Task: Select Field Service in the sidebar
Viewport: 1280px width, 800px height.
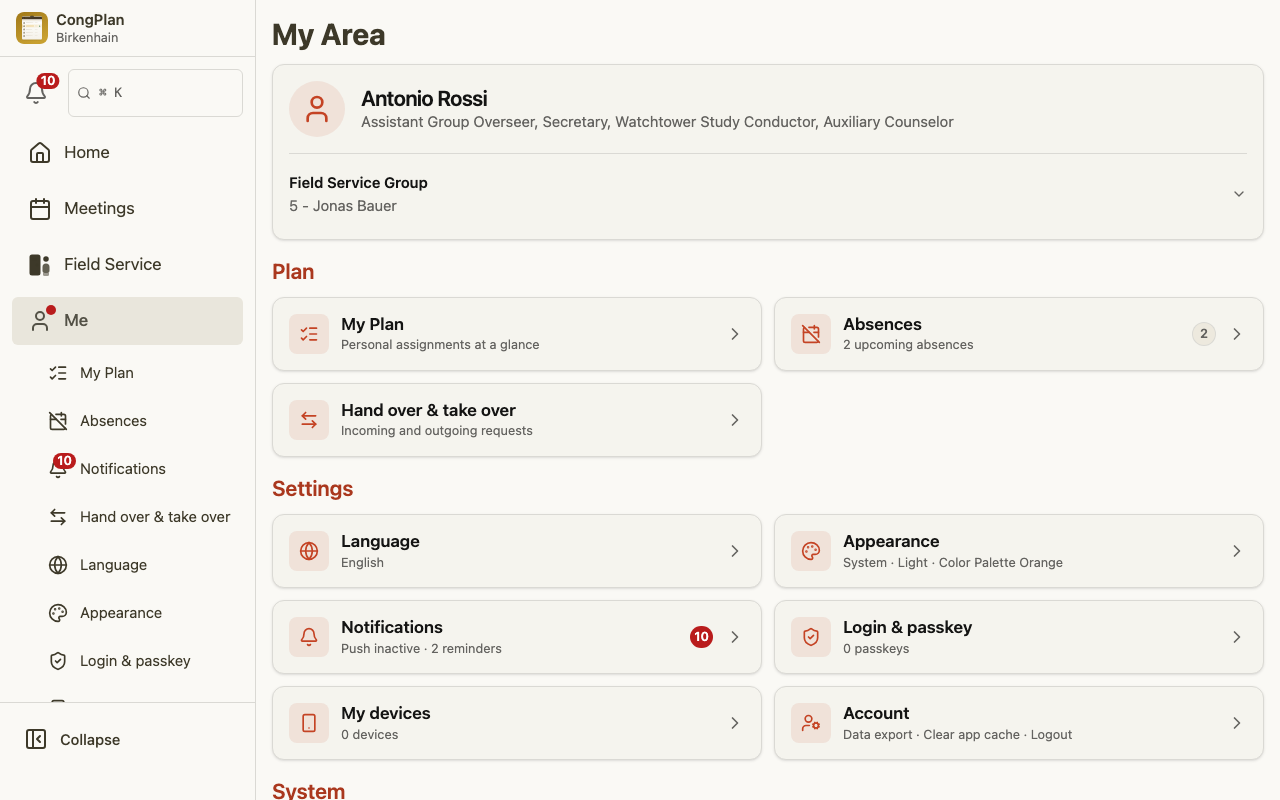Action: 127,264
